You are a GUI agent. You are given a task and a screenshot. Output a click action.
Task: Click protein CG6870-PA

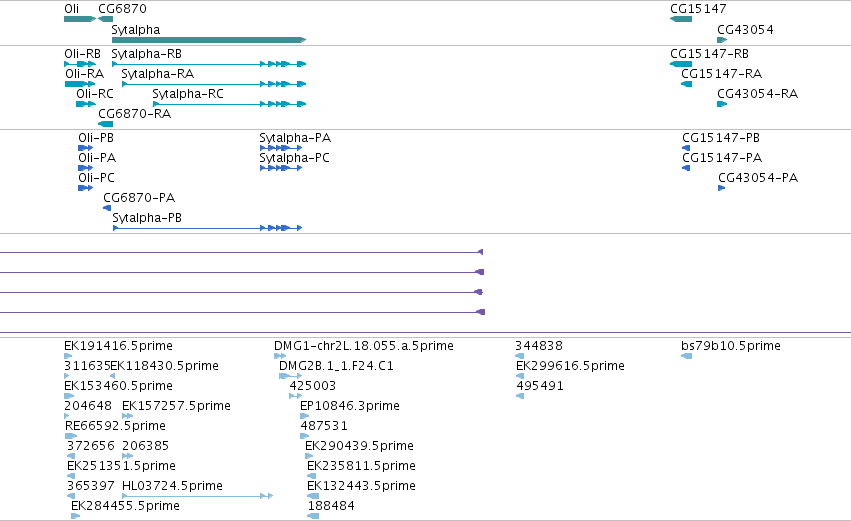tap(107, 208)
